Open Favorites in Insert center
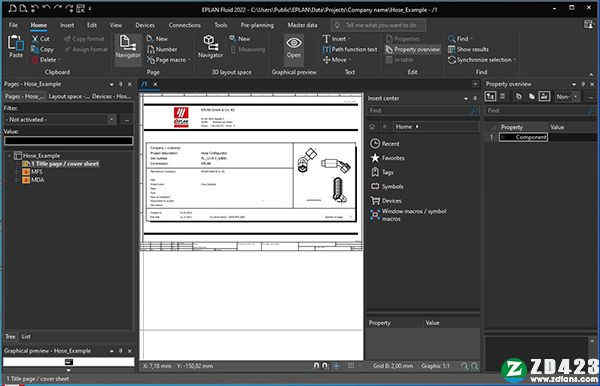 pos(387,158)
